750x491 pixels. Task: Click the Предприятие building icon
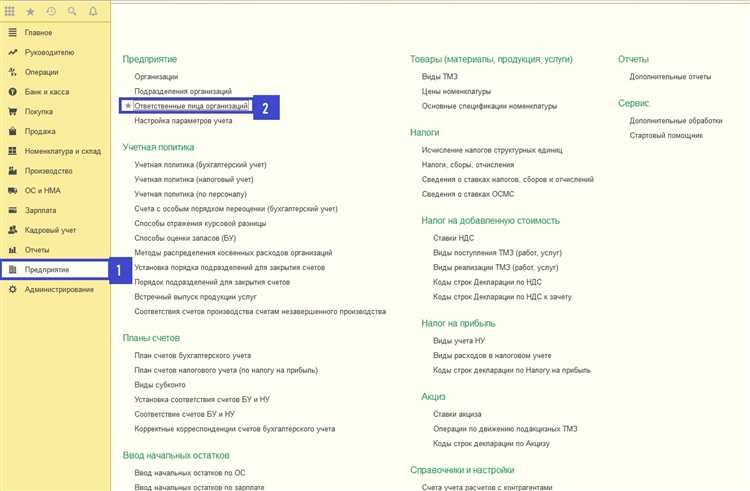(x=12, y=270)
